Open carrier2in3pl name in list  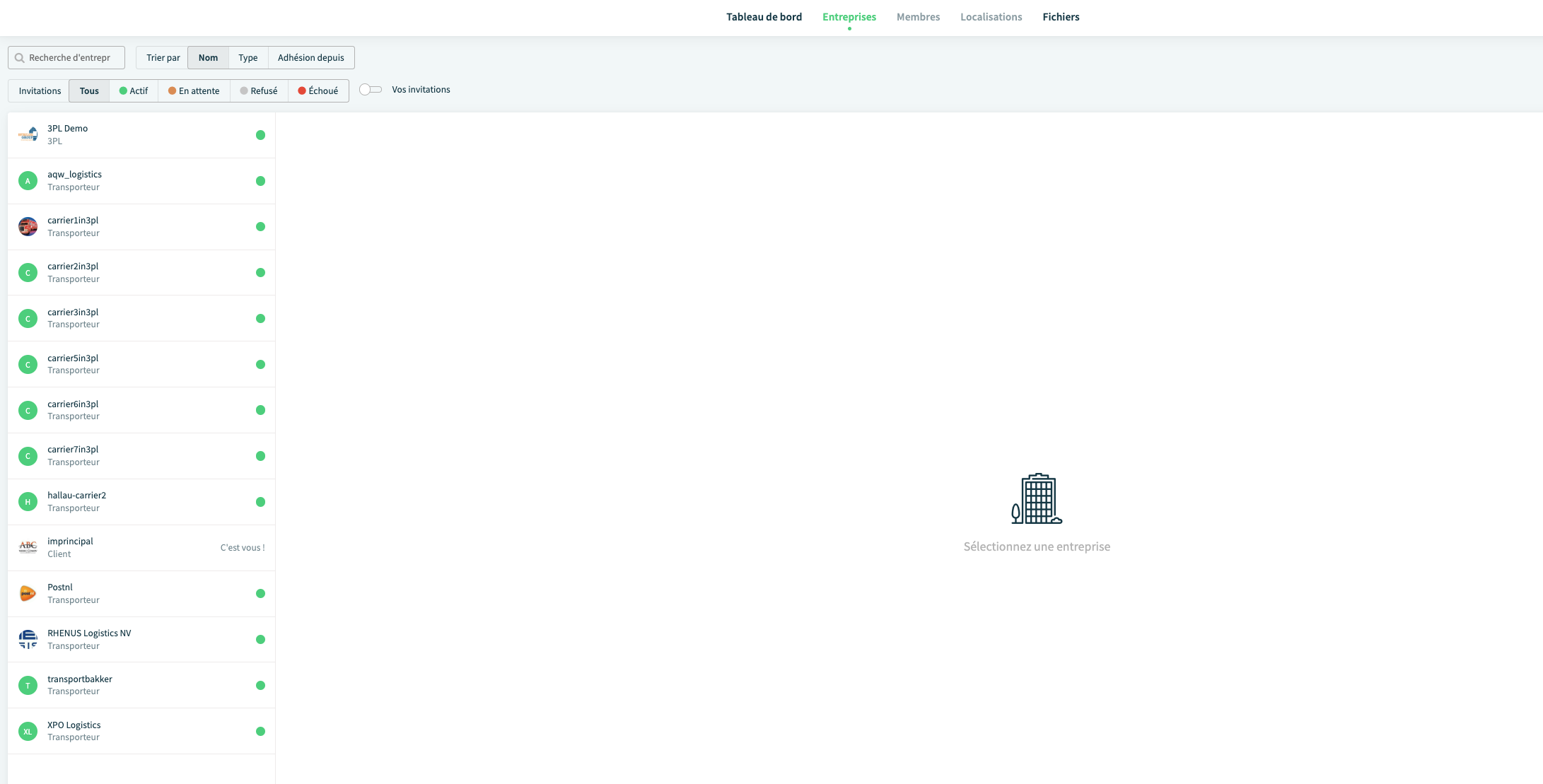point(73,267)
